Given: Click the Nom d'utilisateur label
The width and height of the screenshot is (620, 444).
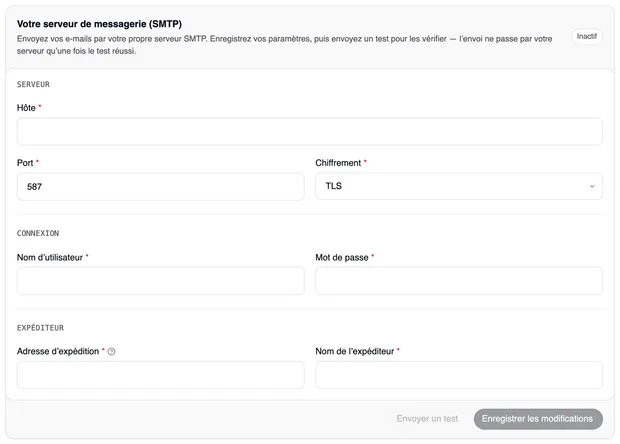Looking at the screenshot, I should click(x=50, y=257).
